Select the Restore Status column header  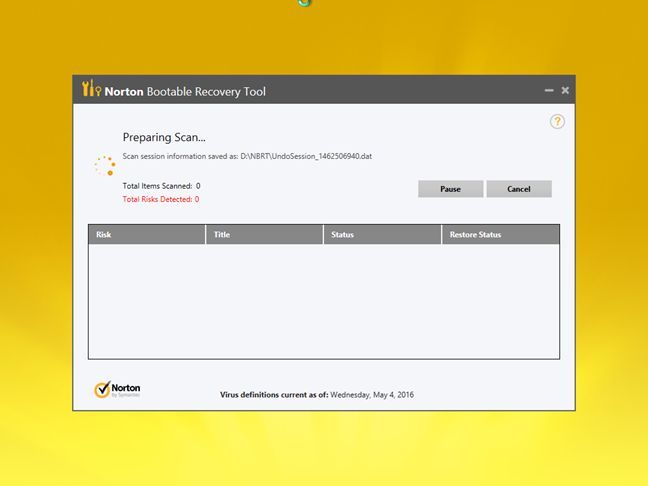500,235
